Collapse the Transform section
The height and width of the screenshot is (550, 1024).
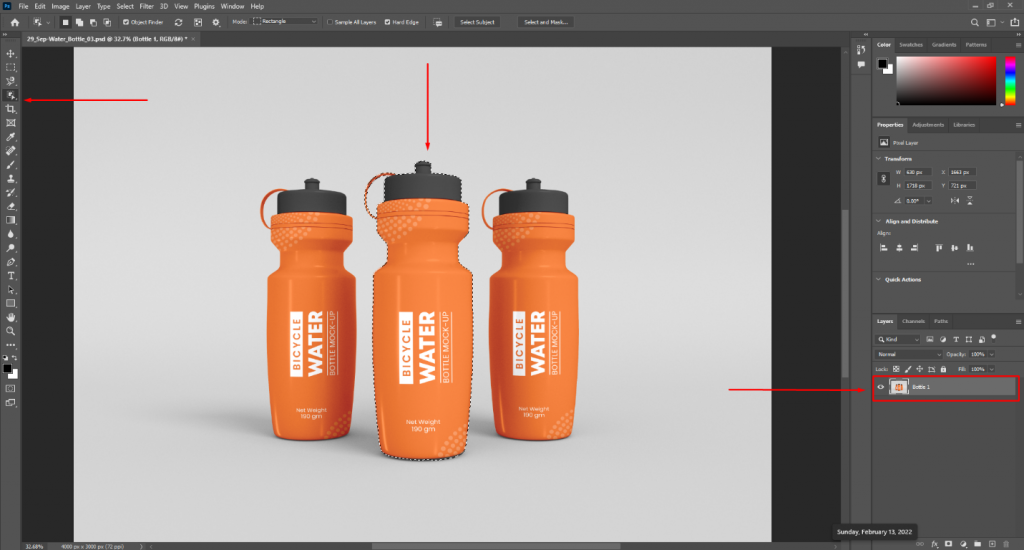[x=878, y=159]
